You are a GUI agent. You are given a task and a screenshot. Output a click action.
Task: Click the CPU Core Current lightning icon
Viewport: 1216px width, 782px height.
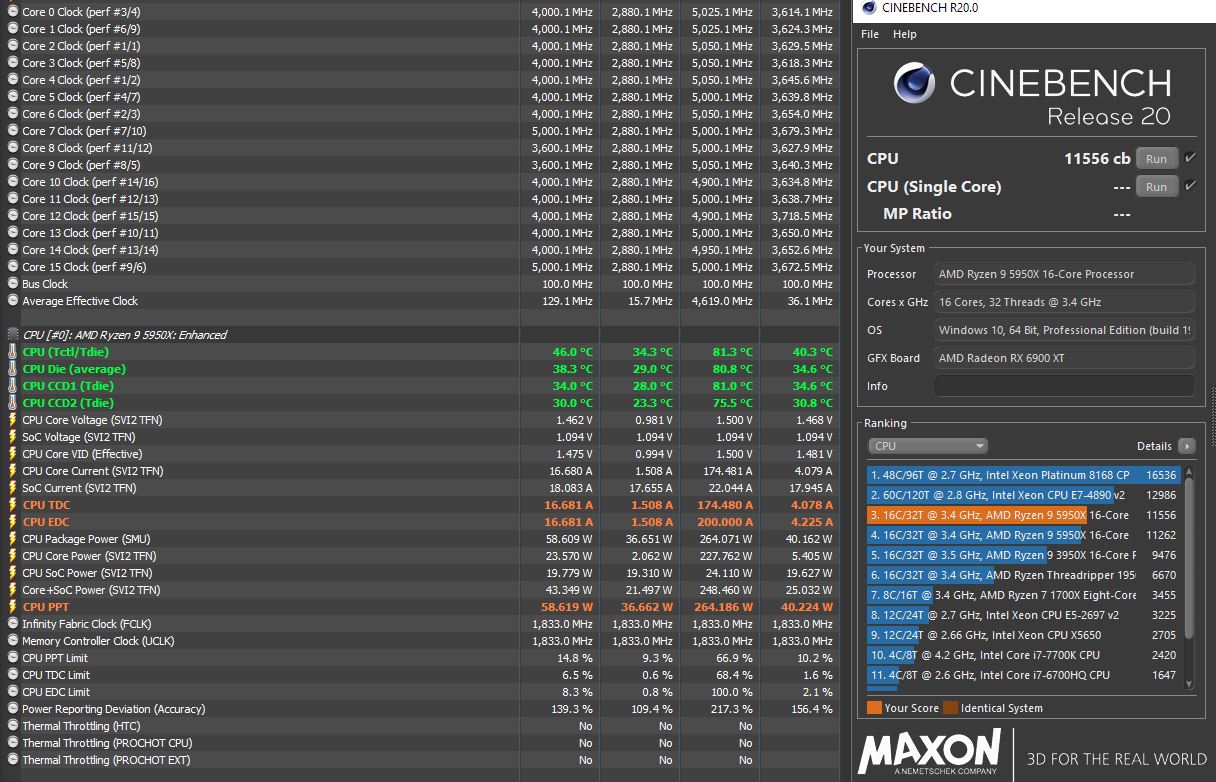pos(13,471)
